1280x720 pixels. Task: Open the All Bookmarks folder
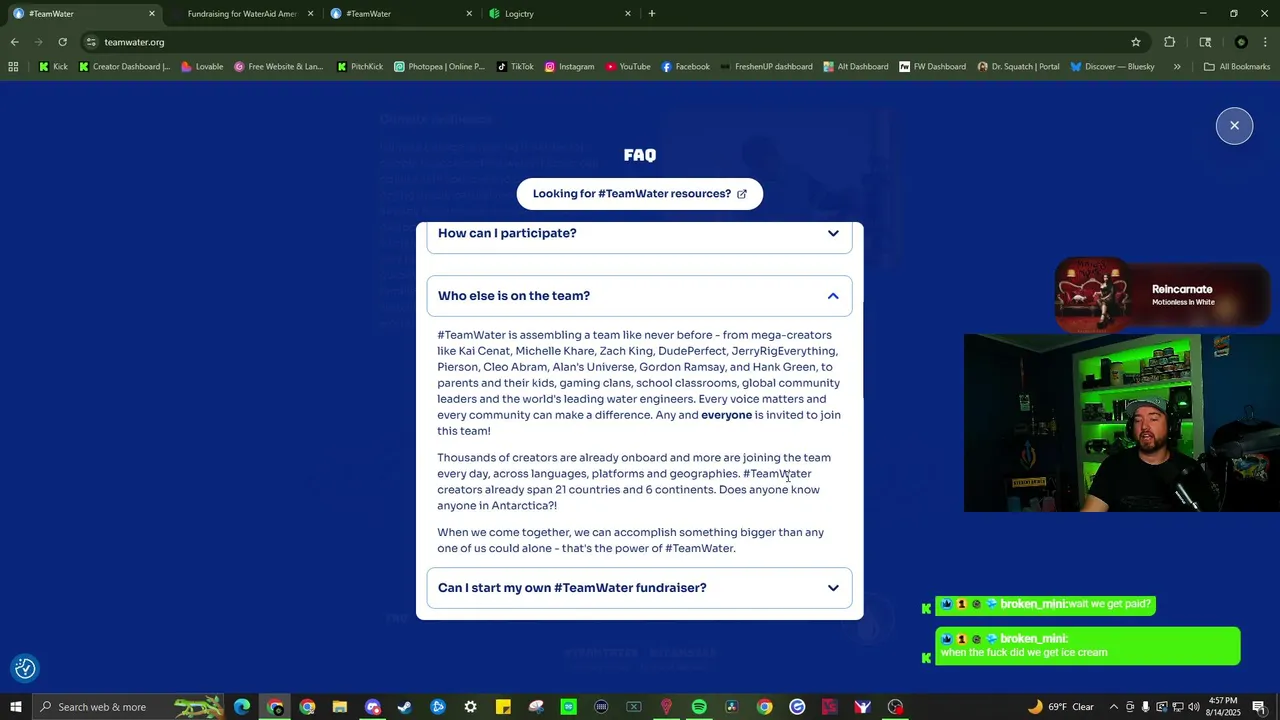pyautogui.click(x=1236, y=67)
